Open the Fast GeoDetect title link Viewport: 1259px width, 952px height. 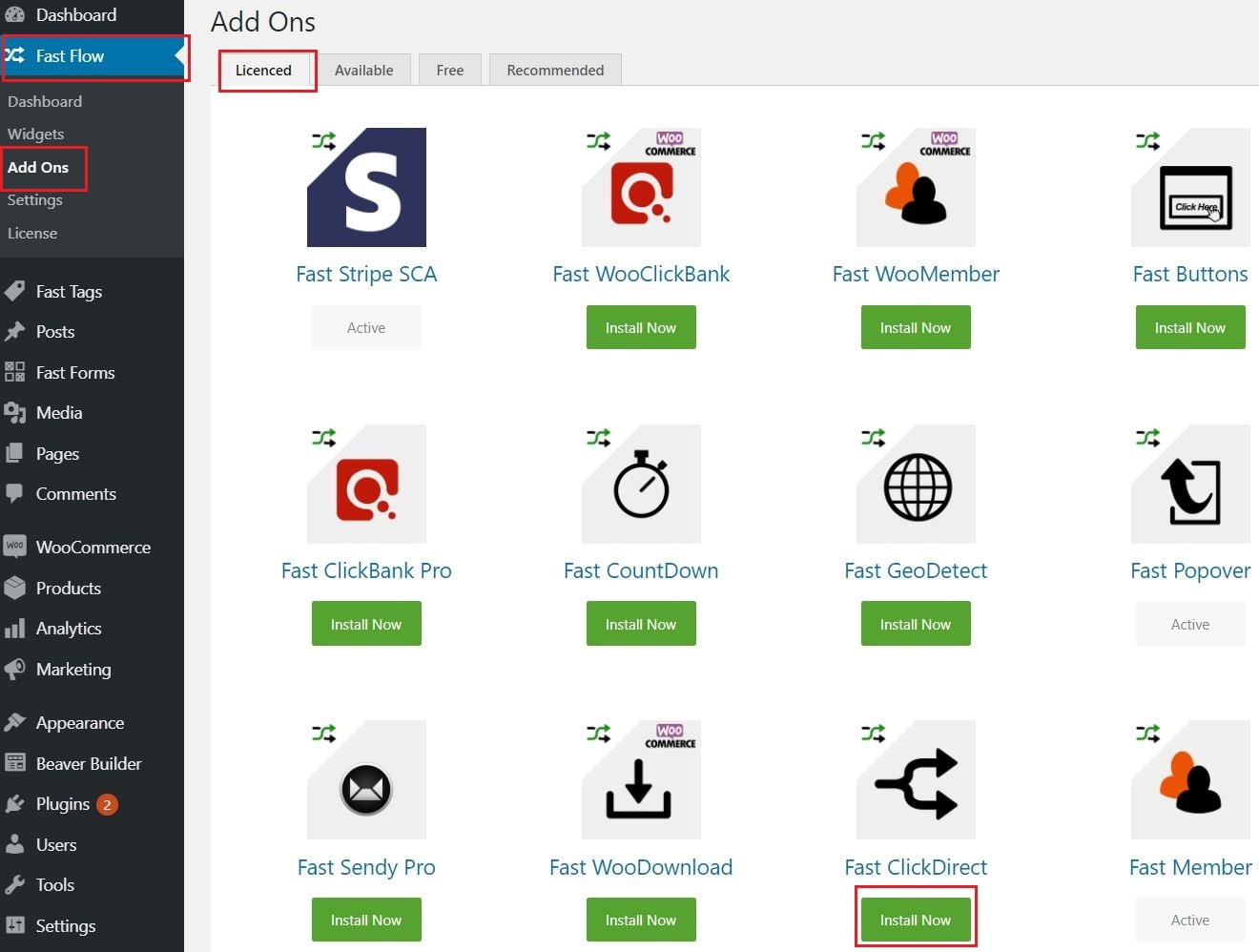(916, 570)
